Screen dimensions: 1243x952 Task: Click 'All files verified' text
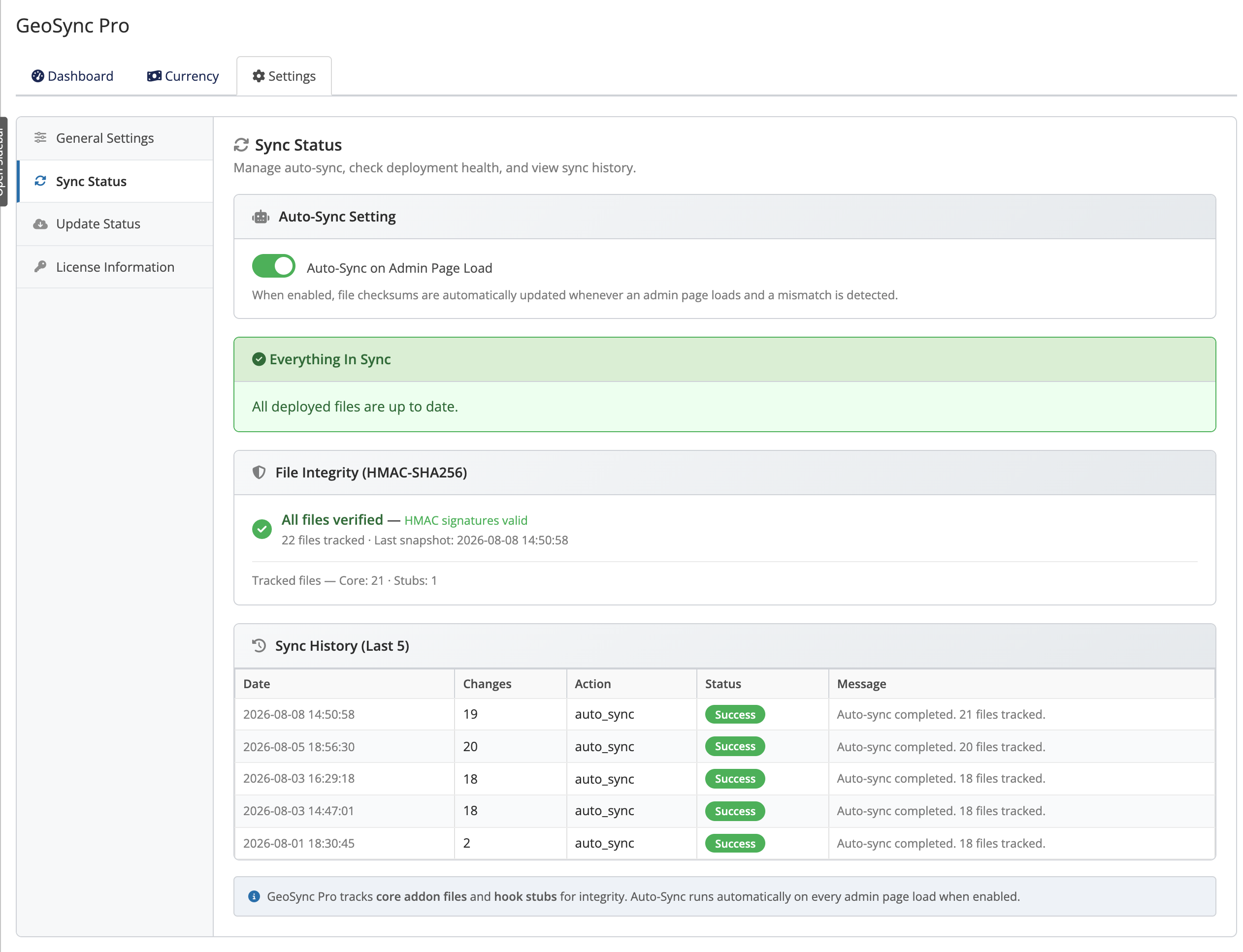[x=332, y=520]
